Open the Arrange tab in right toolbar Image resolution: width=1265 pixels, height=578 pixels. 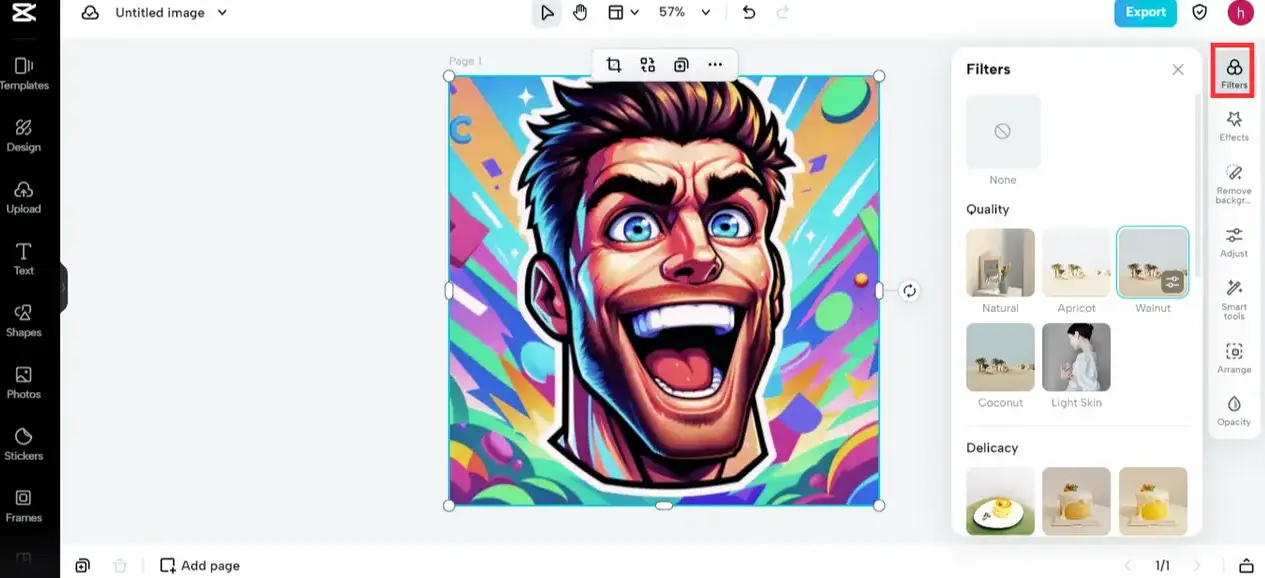click(x=1234, y=358)
